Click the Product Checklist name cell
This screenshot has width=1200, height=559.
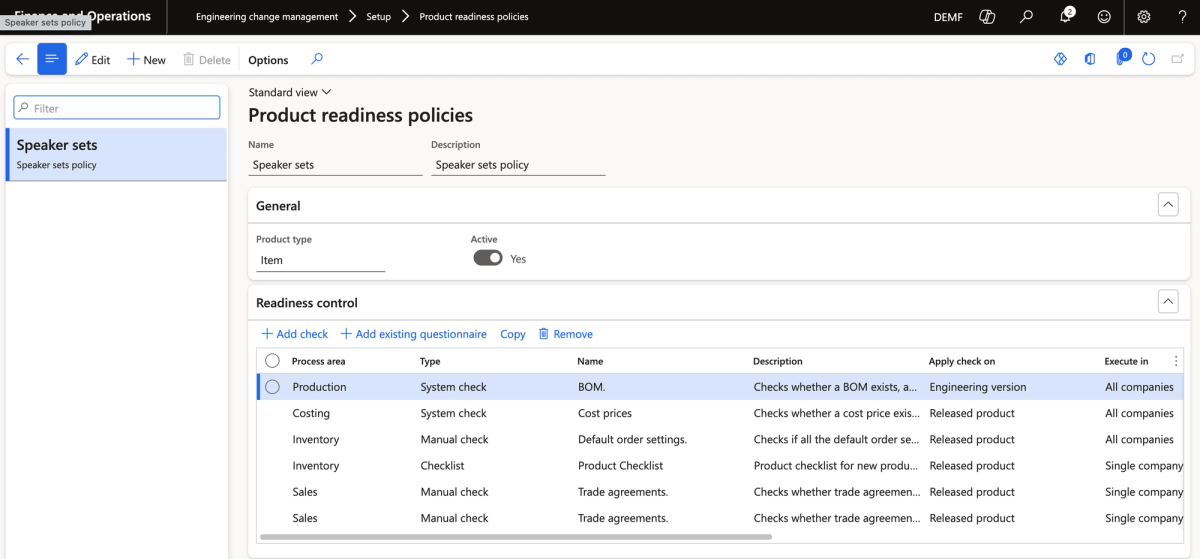(x=621, y=465)
